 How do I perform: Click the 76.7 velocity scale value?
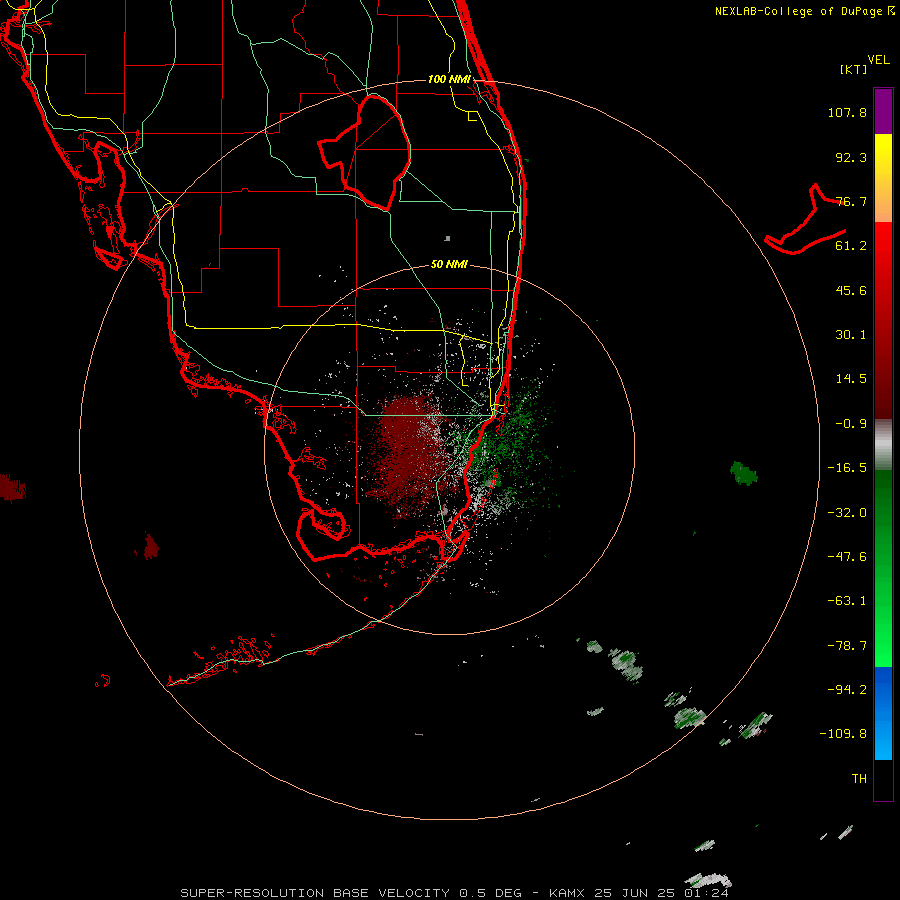pyautogui.click(x=851, y=201)
